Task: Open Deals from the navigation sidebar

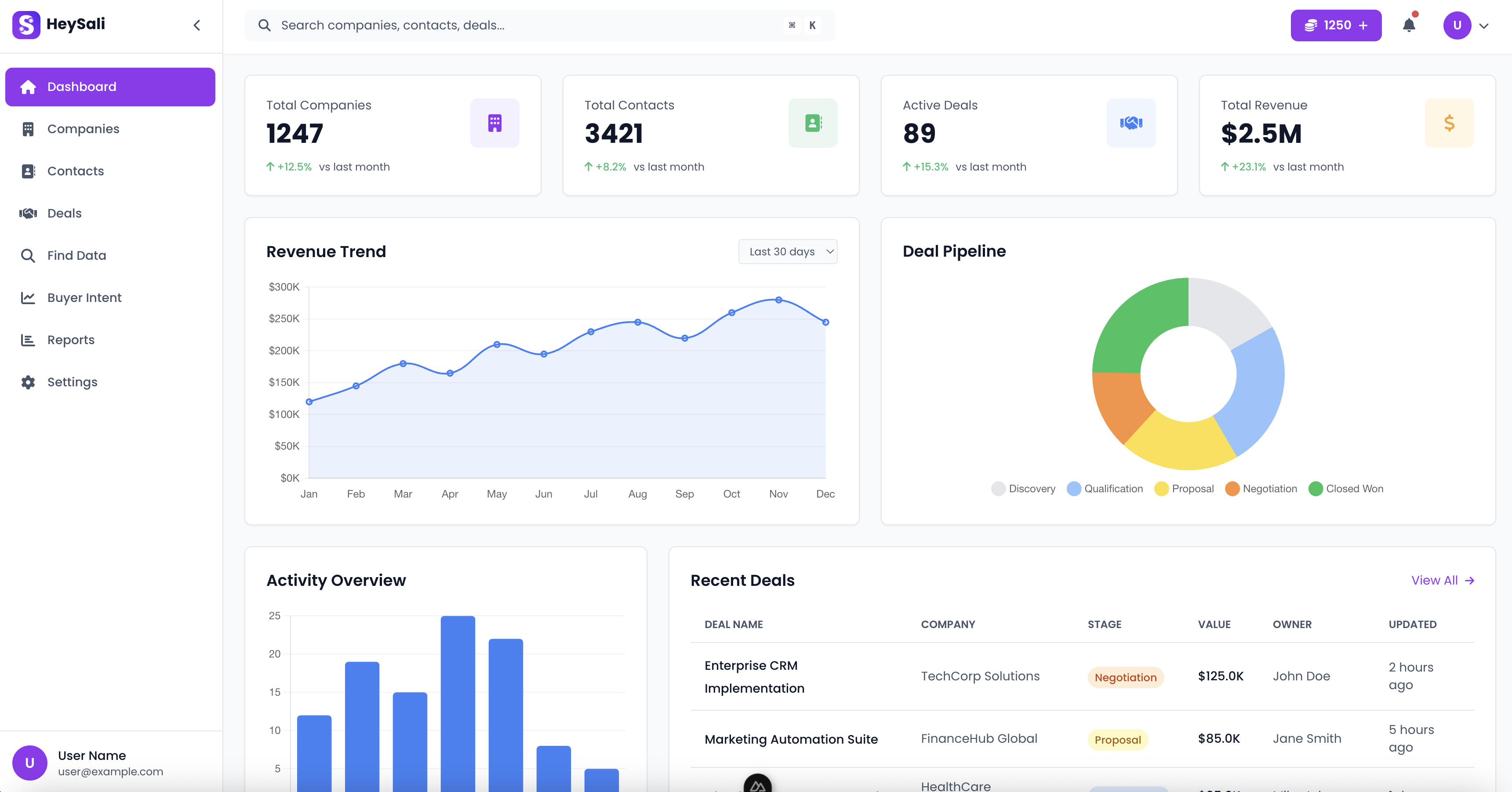Action: [x=64, y=213]
